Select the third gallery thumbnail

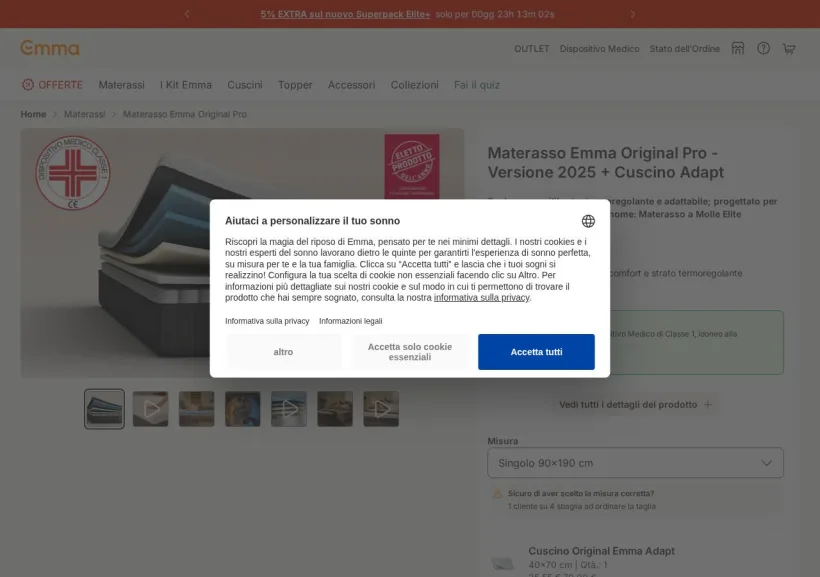coord(197,409)
